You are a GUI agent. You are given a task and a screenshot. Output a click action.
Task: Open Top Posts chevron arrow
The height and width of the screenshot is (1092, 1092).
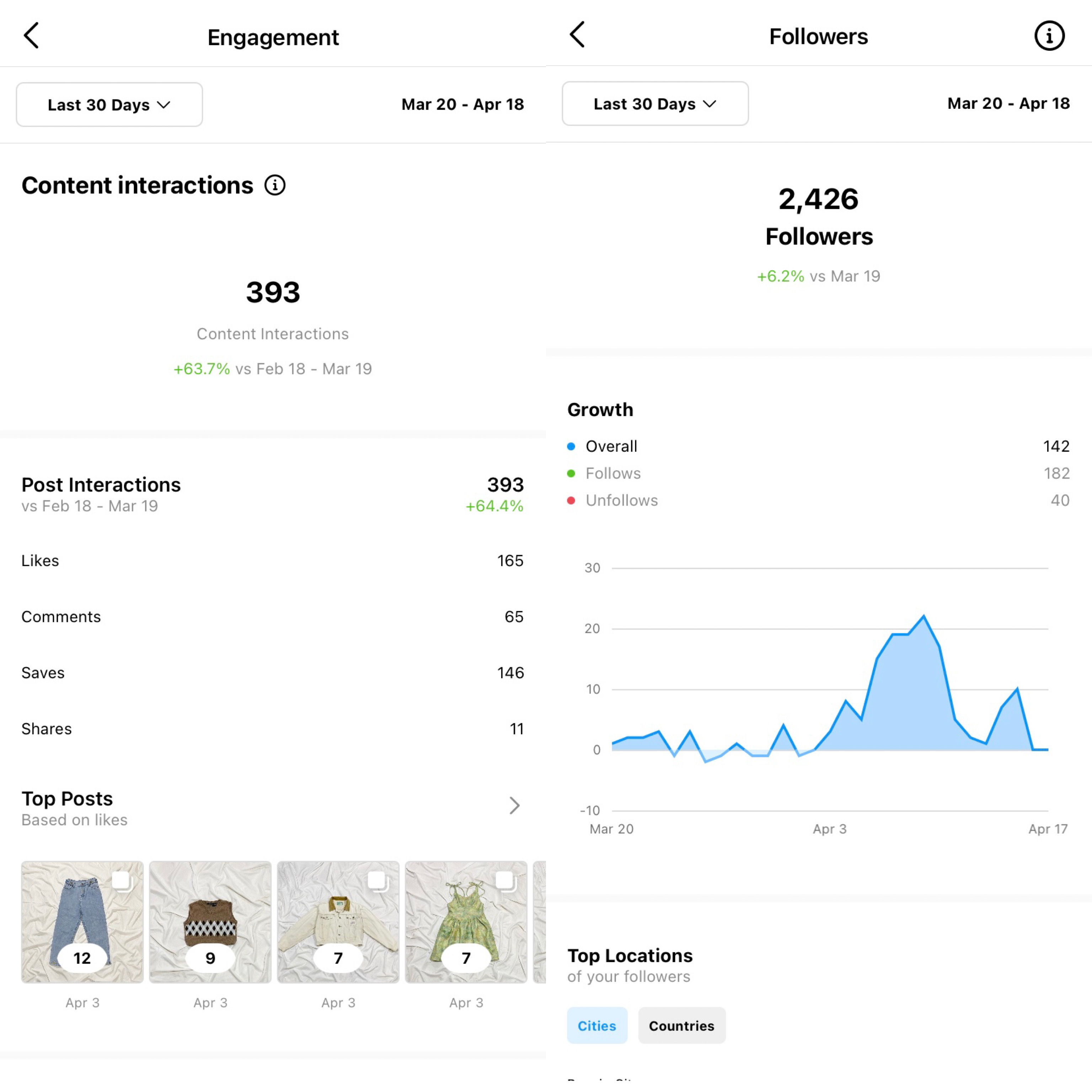tap(514, 805)
